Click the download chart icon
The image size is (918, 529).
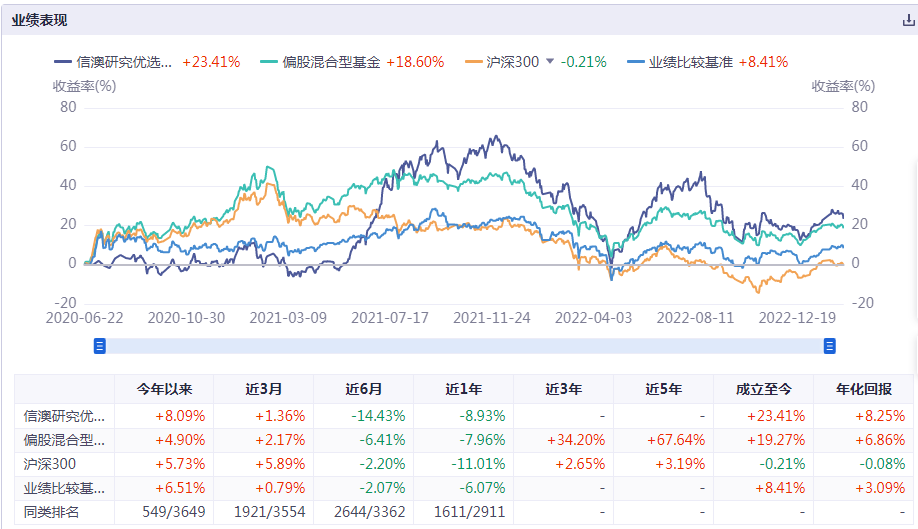[908, 20]
